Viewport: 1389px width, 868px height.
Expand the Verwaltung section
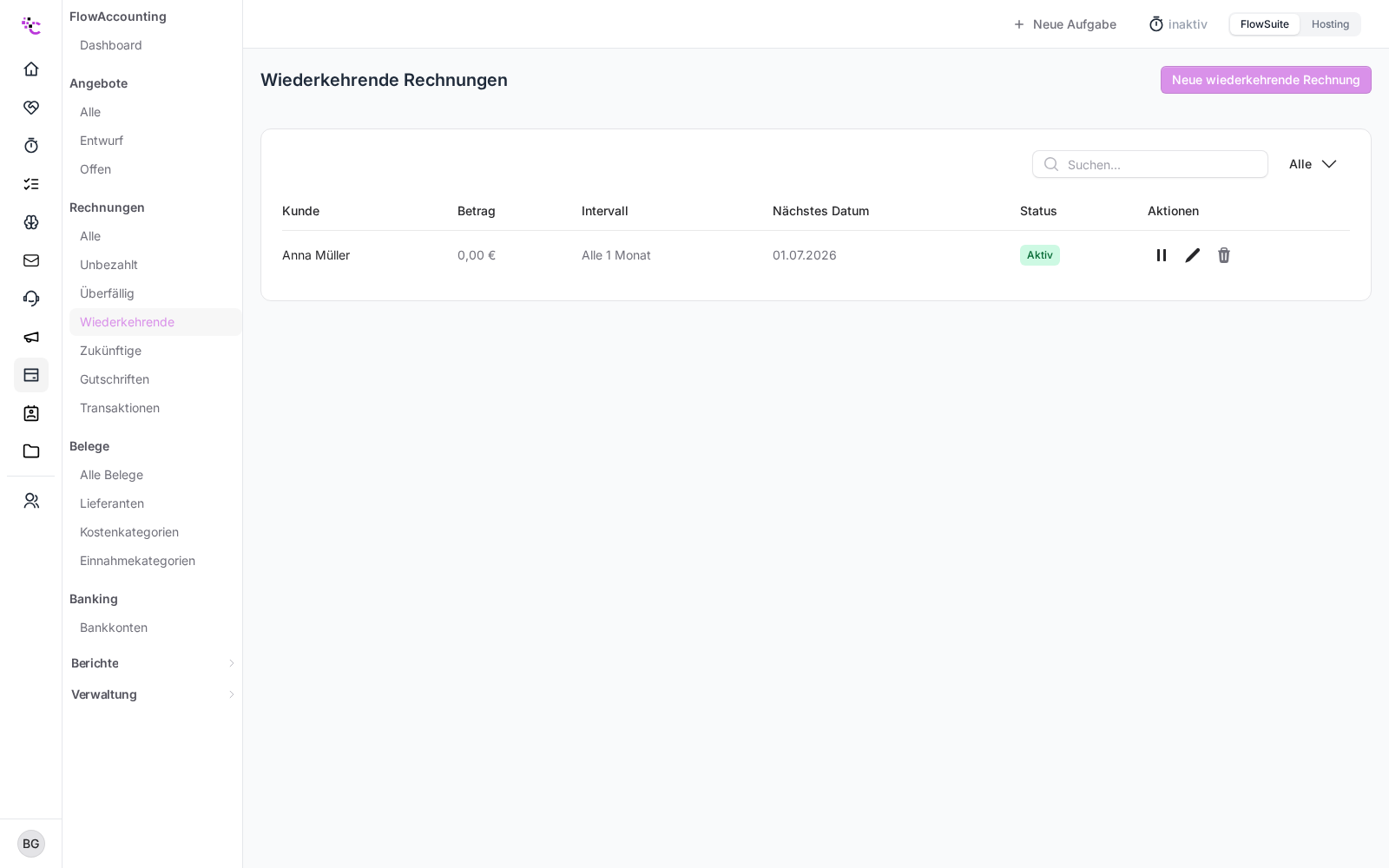153,694
